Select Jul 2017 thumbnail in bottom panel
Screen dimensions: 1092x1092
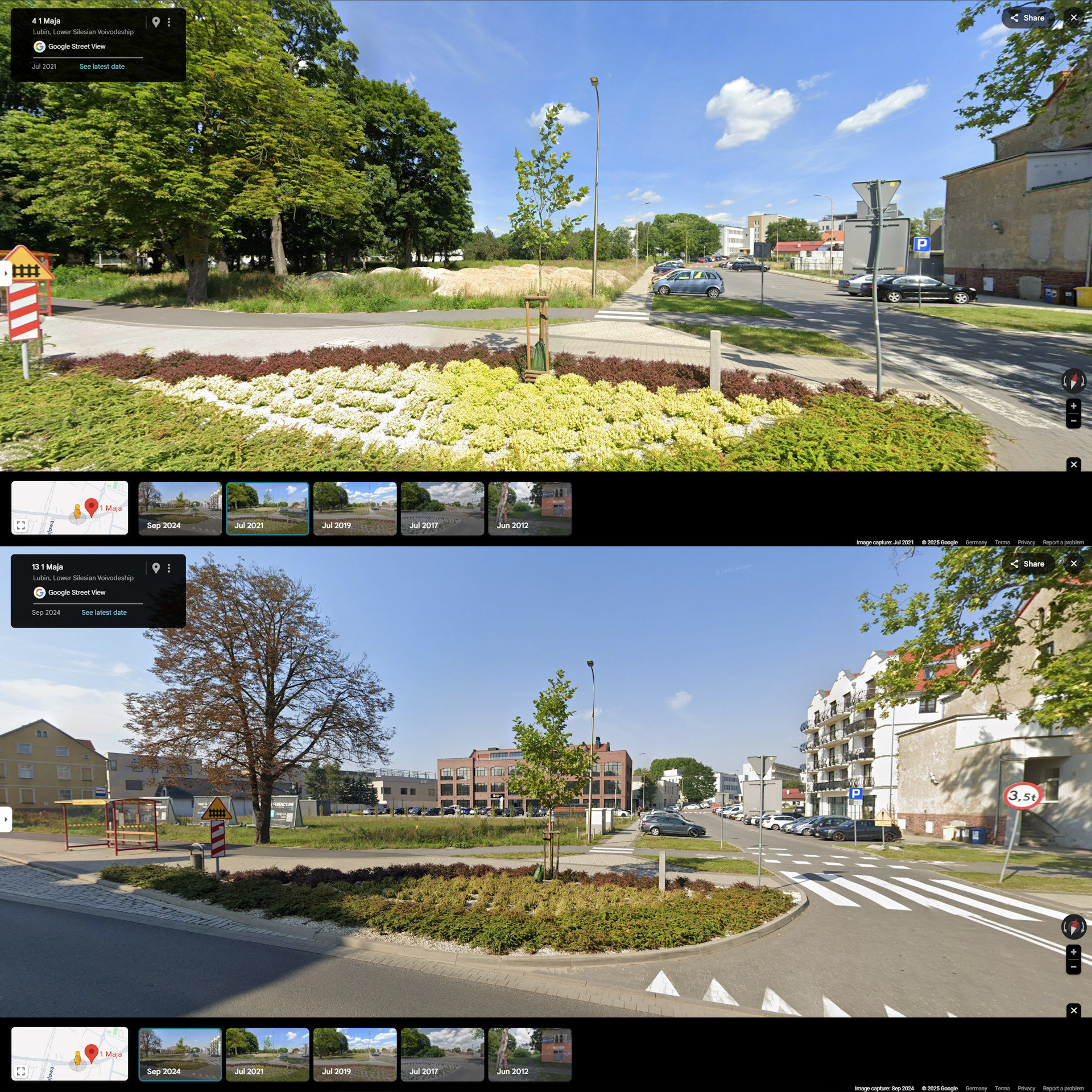(x=442, y=1054)
